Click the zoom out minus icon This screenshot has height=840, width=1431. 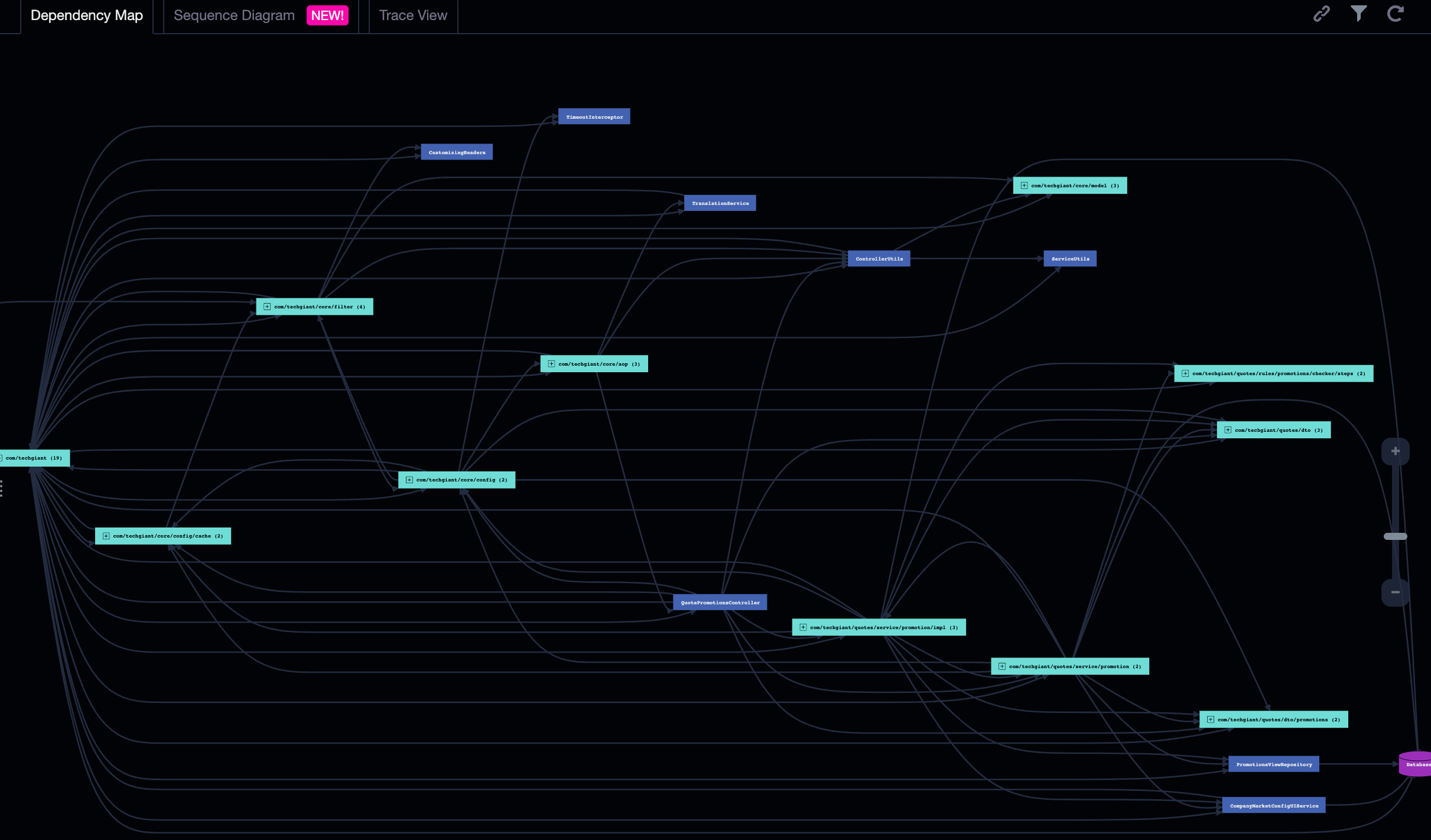point(1395,592)
